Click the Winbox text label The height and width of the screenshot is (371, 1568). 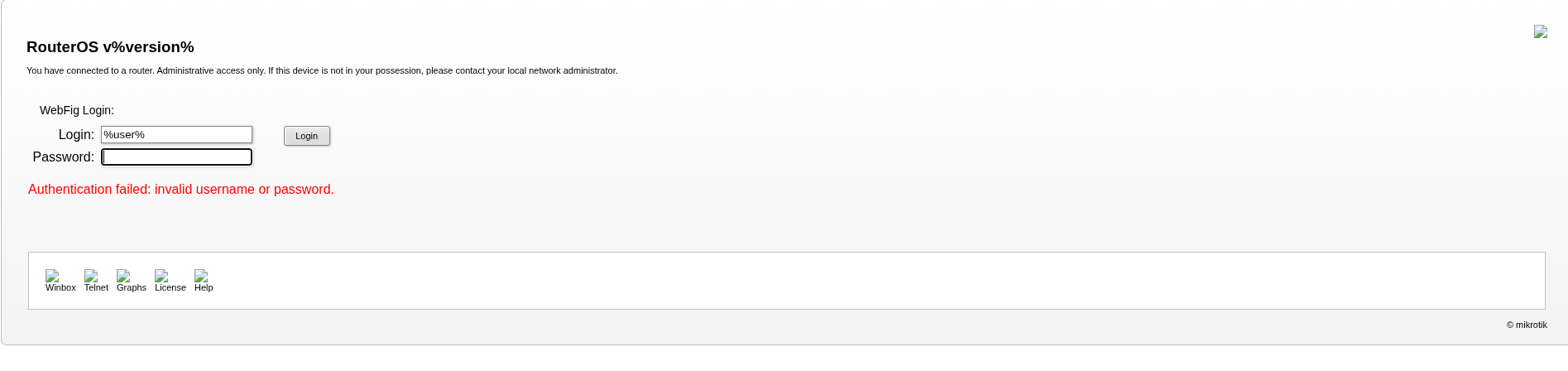60,288
